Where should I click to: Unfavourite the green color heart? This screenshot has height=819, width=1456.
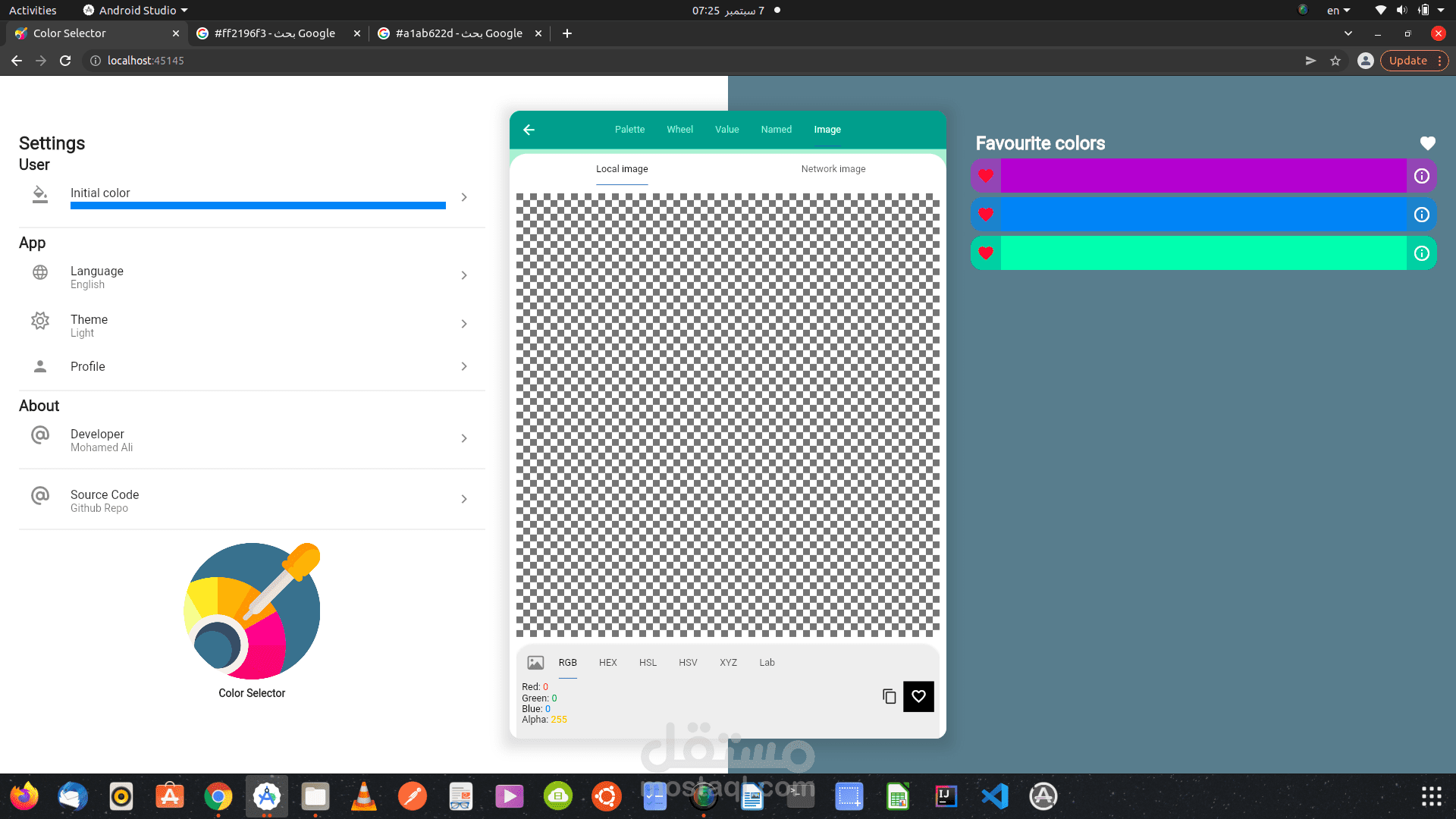coord(986,253)
